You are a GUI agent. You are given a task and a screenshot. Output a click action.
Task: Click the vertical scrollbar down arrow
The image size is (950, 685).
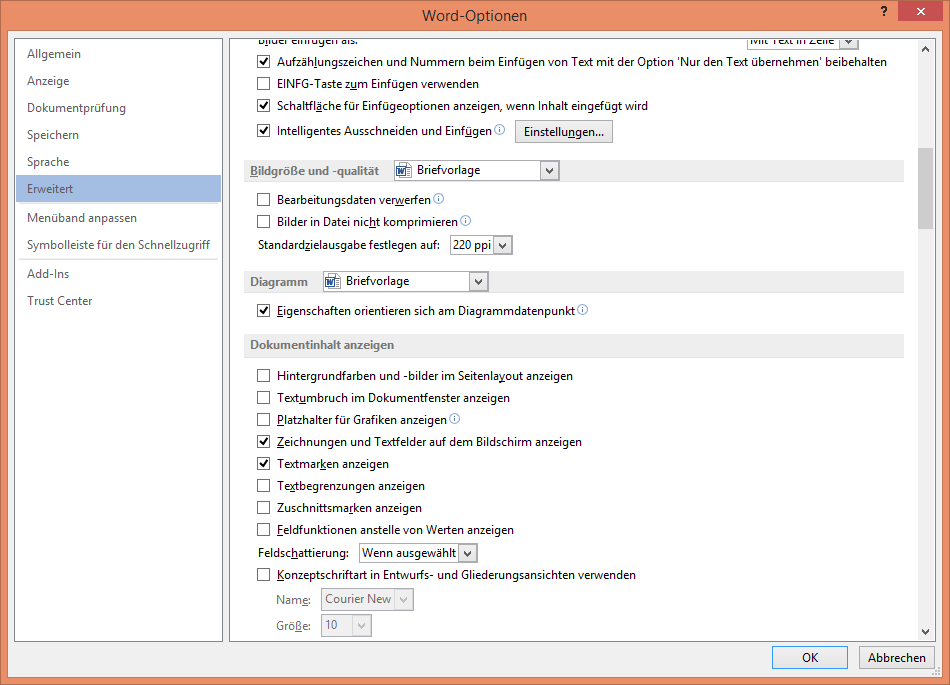(x=925, y=631)
